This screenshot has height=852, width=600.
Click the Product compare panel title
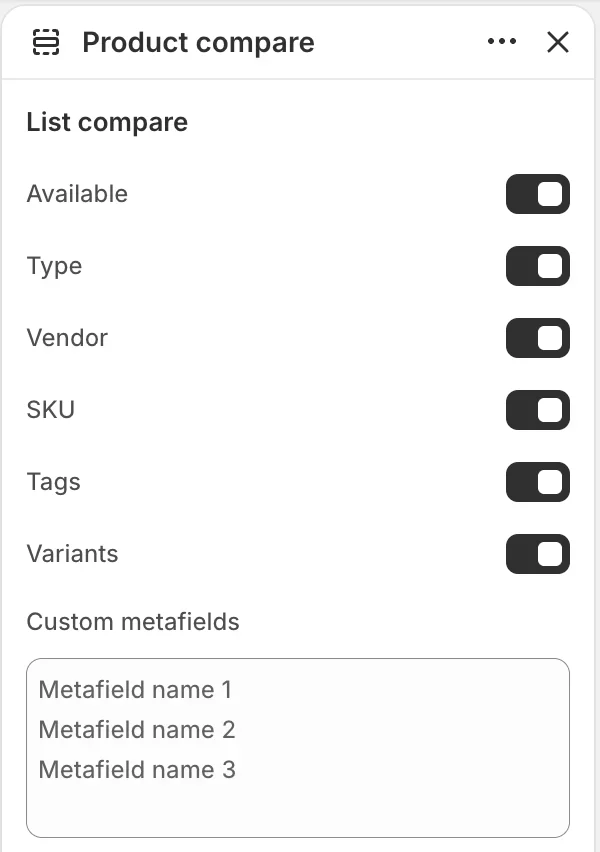pyautogui.click(x=198, y=43)
